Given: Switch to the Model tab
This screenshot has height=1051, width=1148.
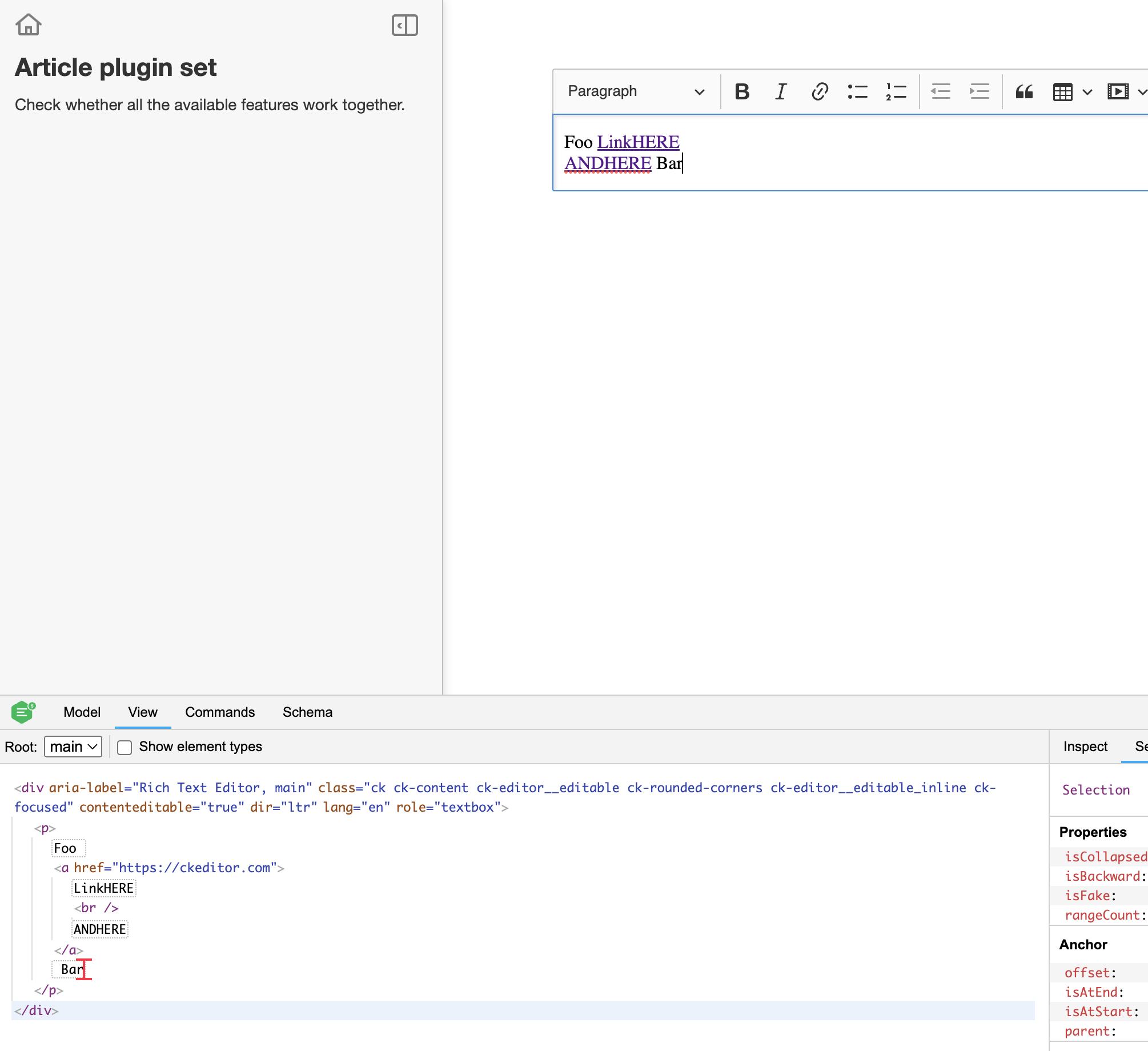Looking at the screenshot, I should pos(81,712).
